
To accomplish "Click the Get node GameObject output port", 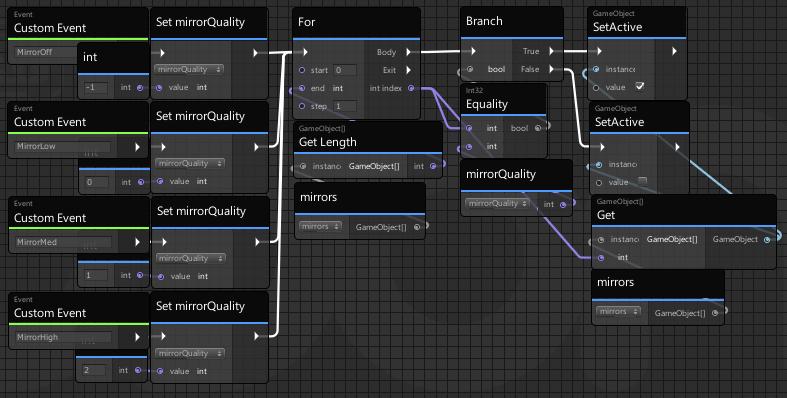I will (767, 239).
